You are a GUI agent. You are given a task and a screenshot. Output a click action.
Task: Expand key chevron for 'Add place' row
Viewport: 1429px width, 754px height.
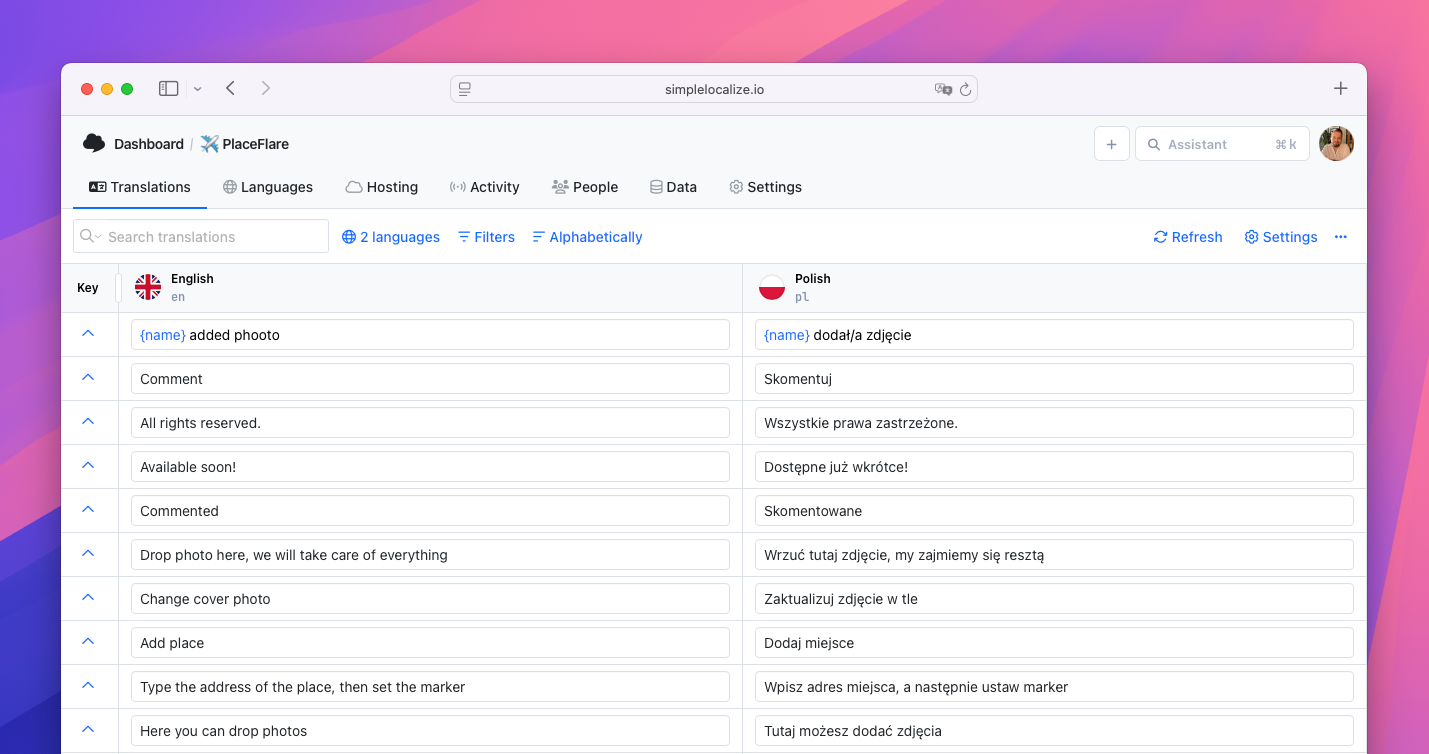(88, 641)
